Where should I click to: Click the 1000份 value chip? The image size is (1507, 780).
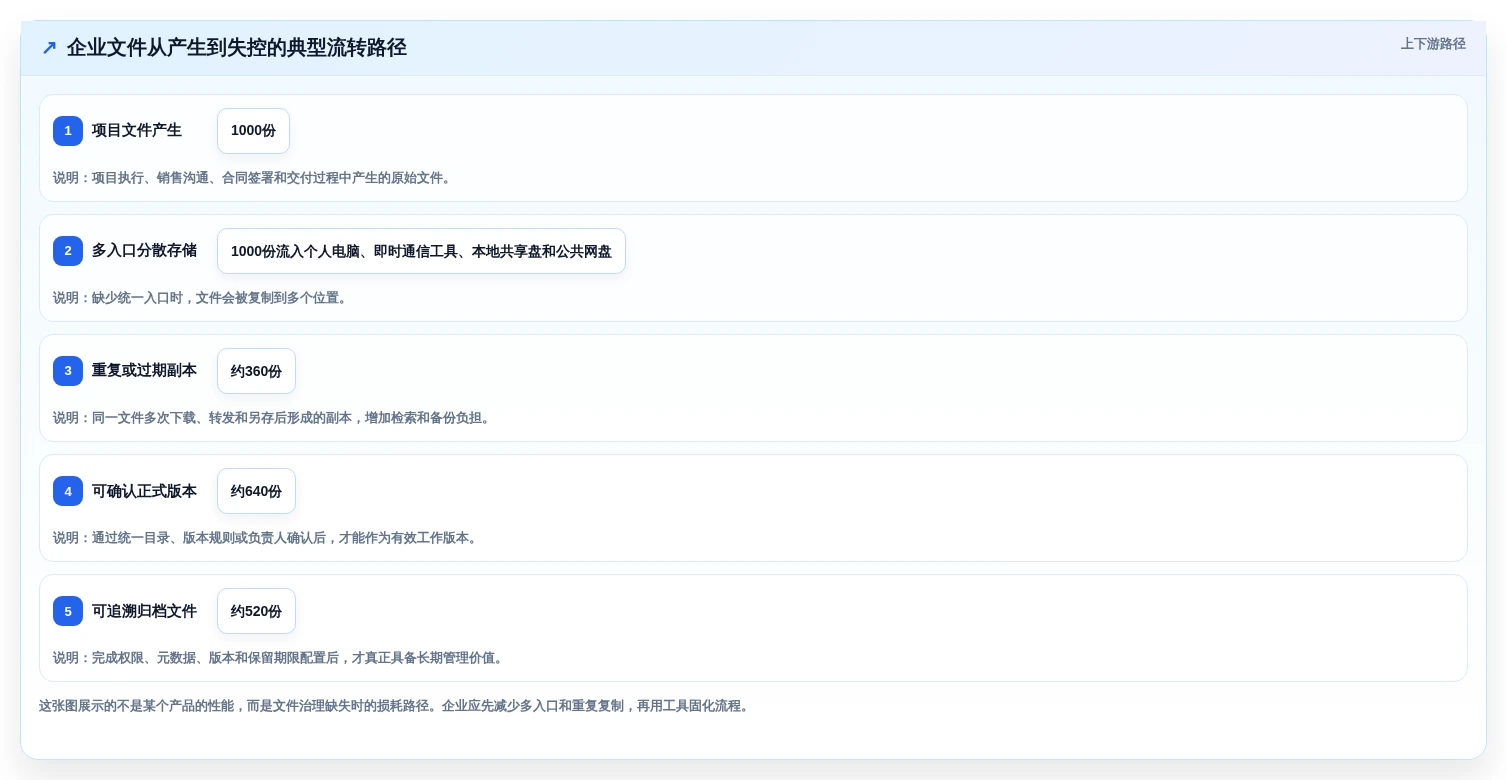253,131
